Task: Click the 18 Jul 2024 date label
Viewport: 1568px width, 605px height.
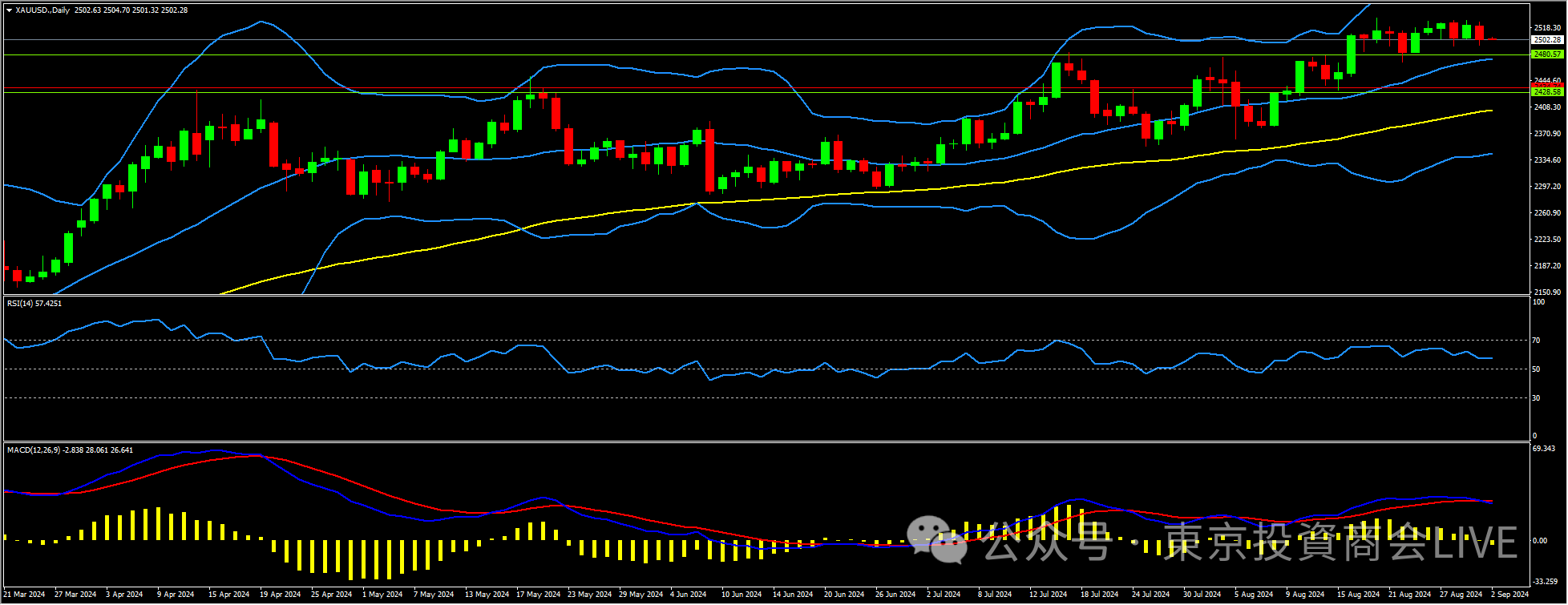Action: click(x=1100, y=595)
